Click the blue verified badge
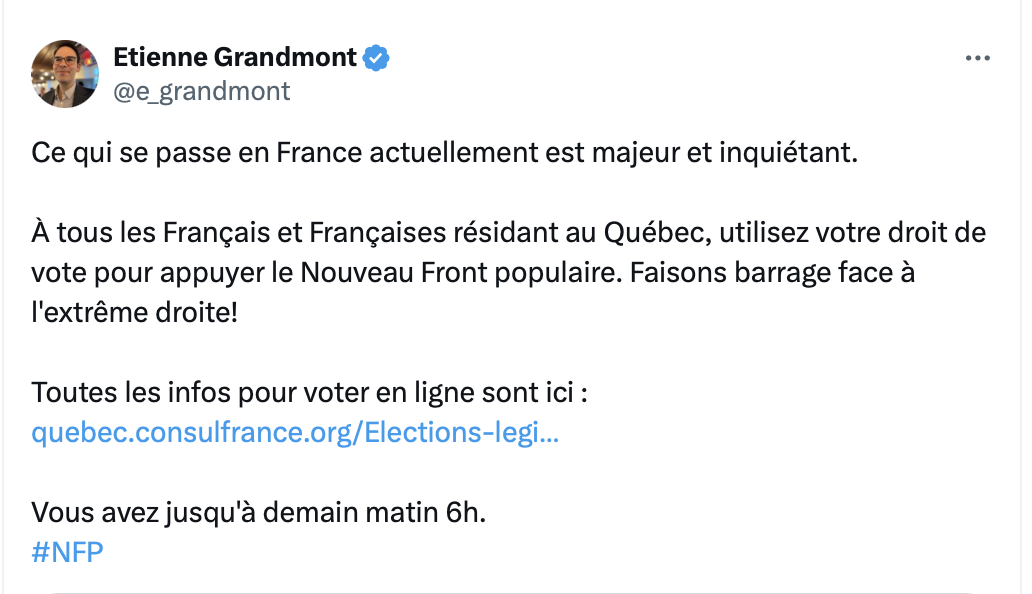 [376, 58]
